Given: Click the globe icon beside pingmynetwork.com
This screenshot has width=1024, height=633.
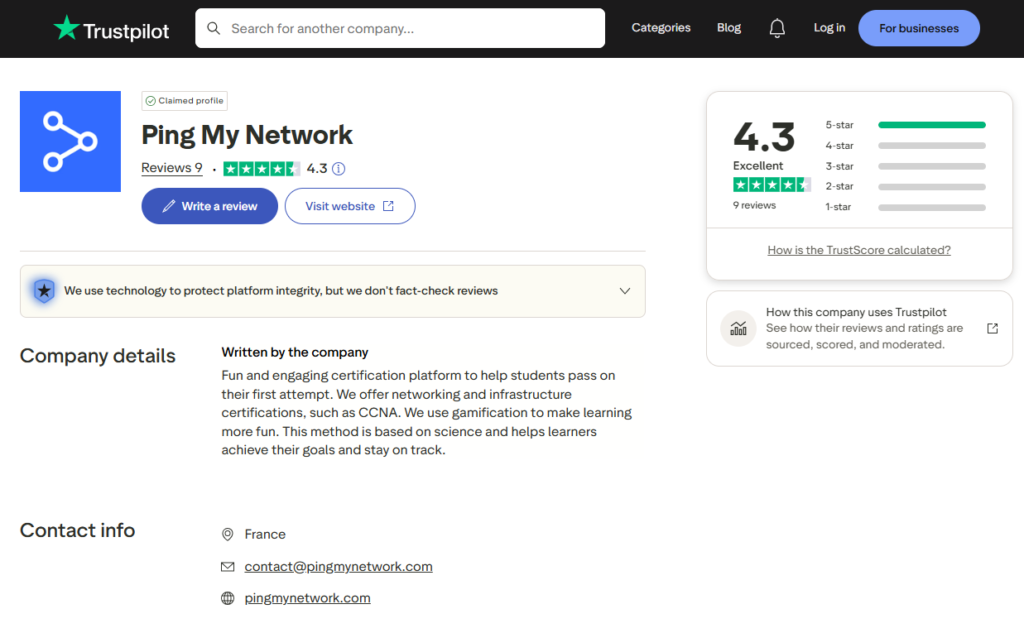Looking at the screenshot, I should 229,598.
